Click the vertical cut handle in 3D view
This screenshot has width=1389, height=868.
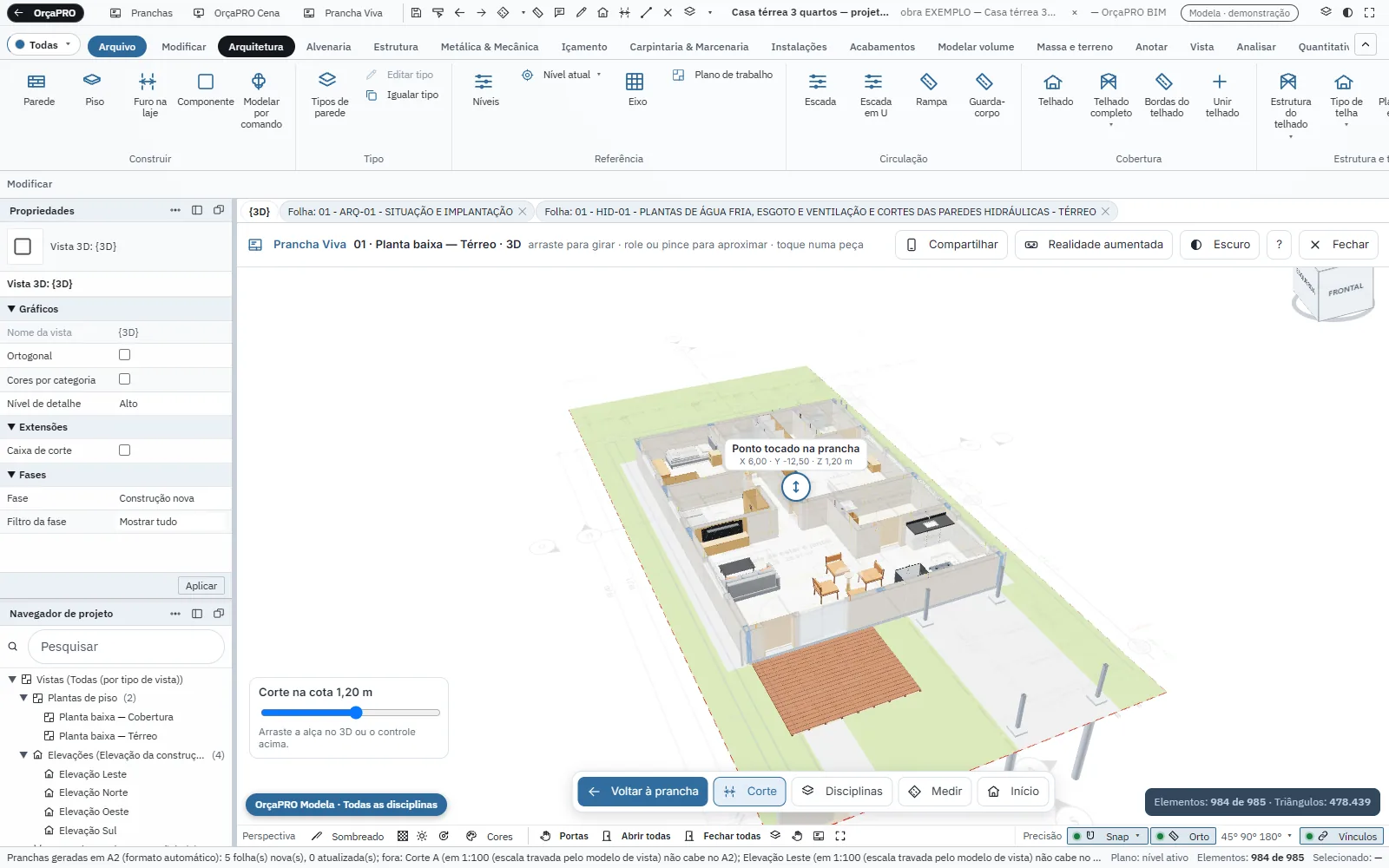[x=795, y=487]
